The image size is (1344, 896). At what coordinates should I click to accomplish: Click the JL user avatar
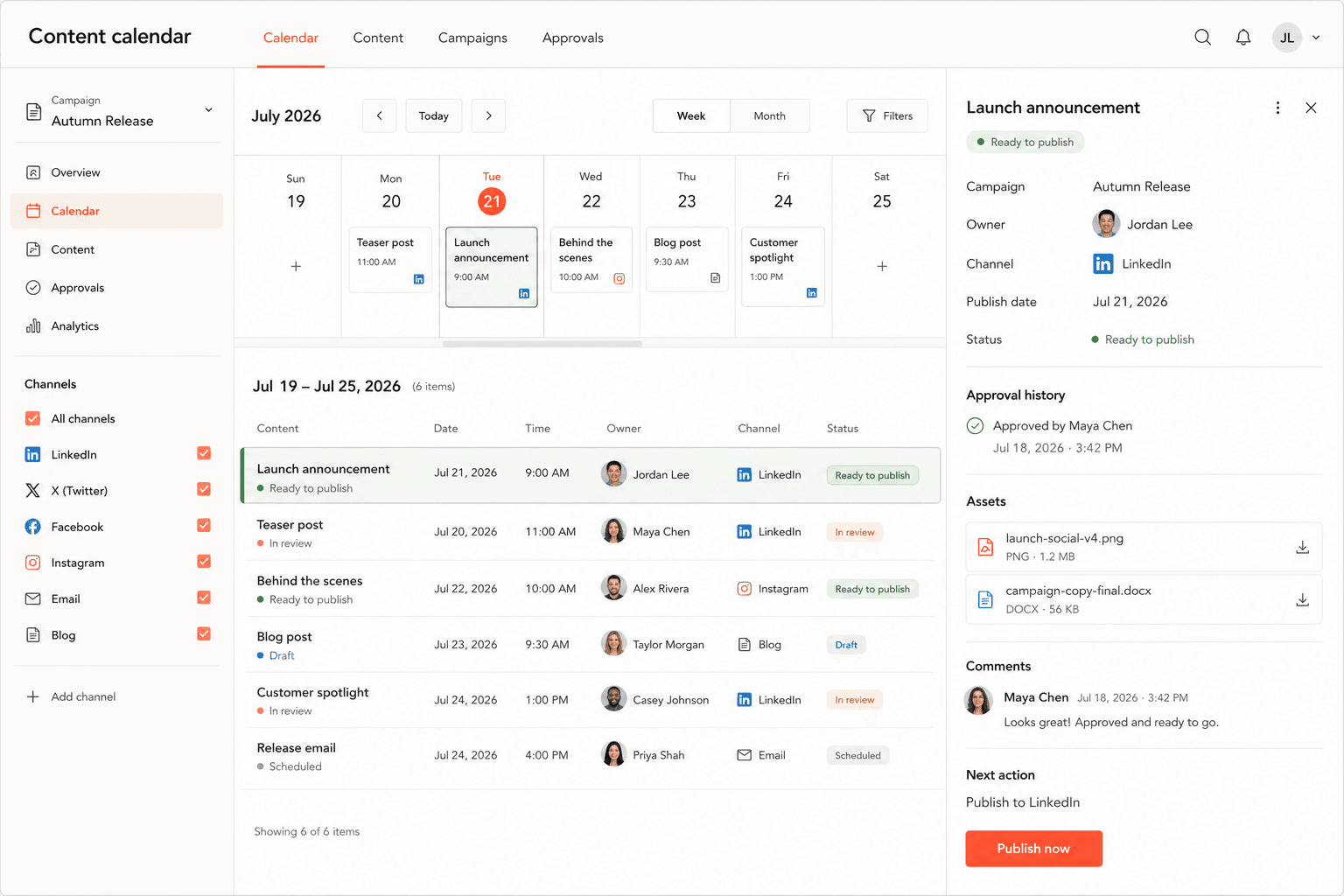(1286, 38)
